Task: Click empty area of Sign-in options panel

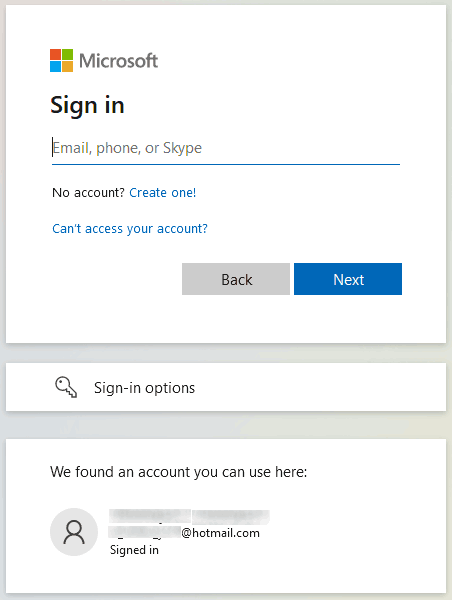Action: (321, 387)
